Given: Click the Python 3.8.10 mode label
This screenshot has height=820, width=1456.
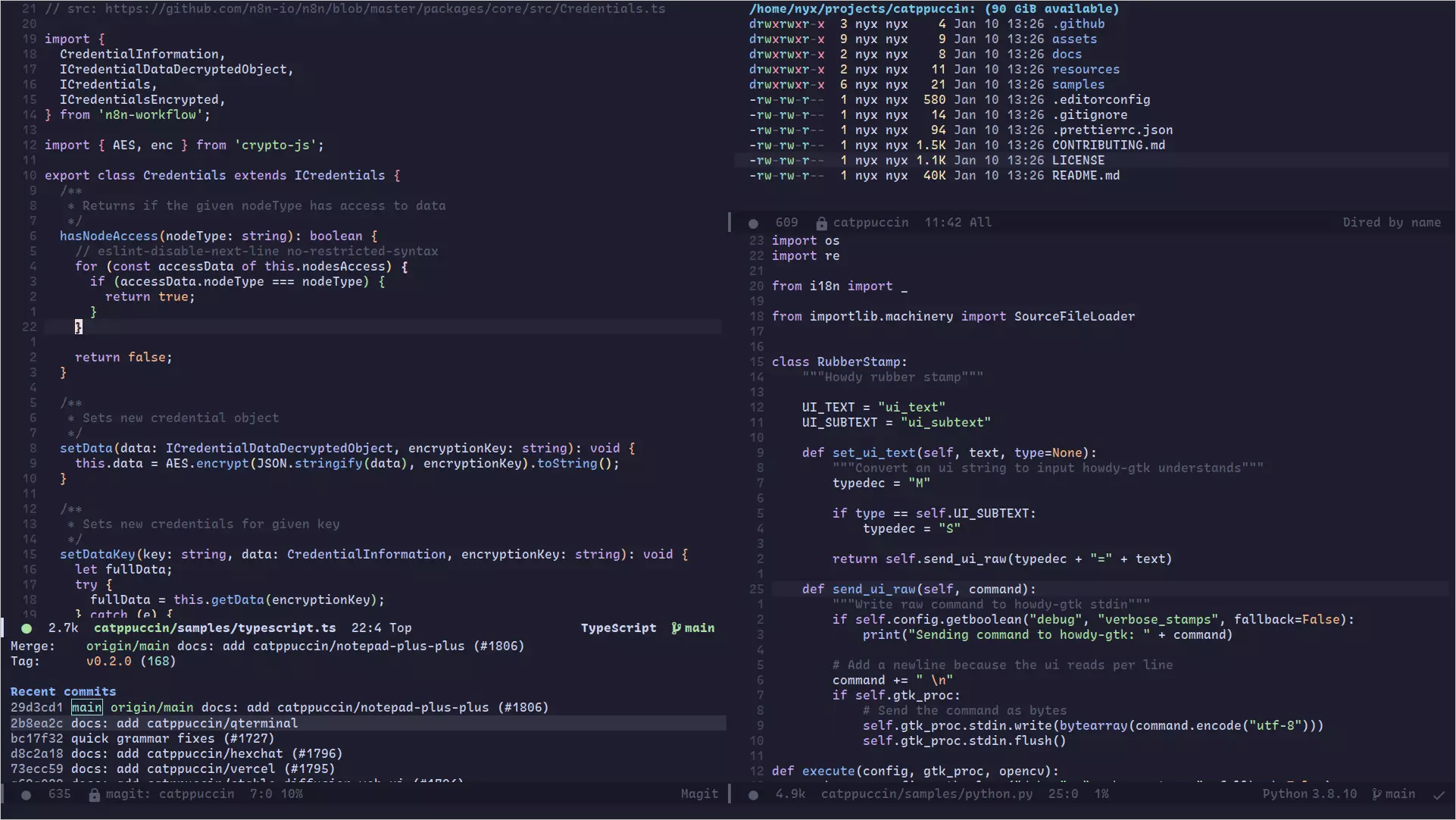Looking at the screenshot, I should (x=1309, y=794).
